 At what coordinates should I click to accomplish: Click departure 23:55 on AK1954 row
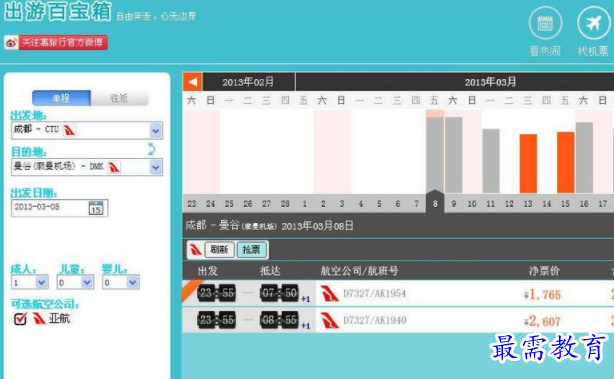(217, 293)
